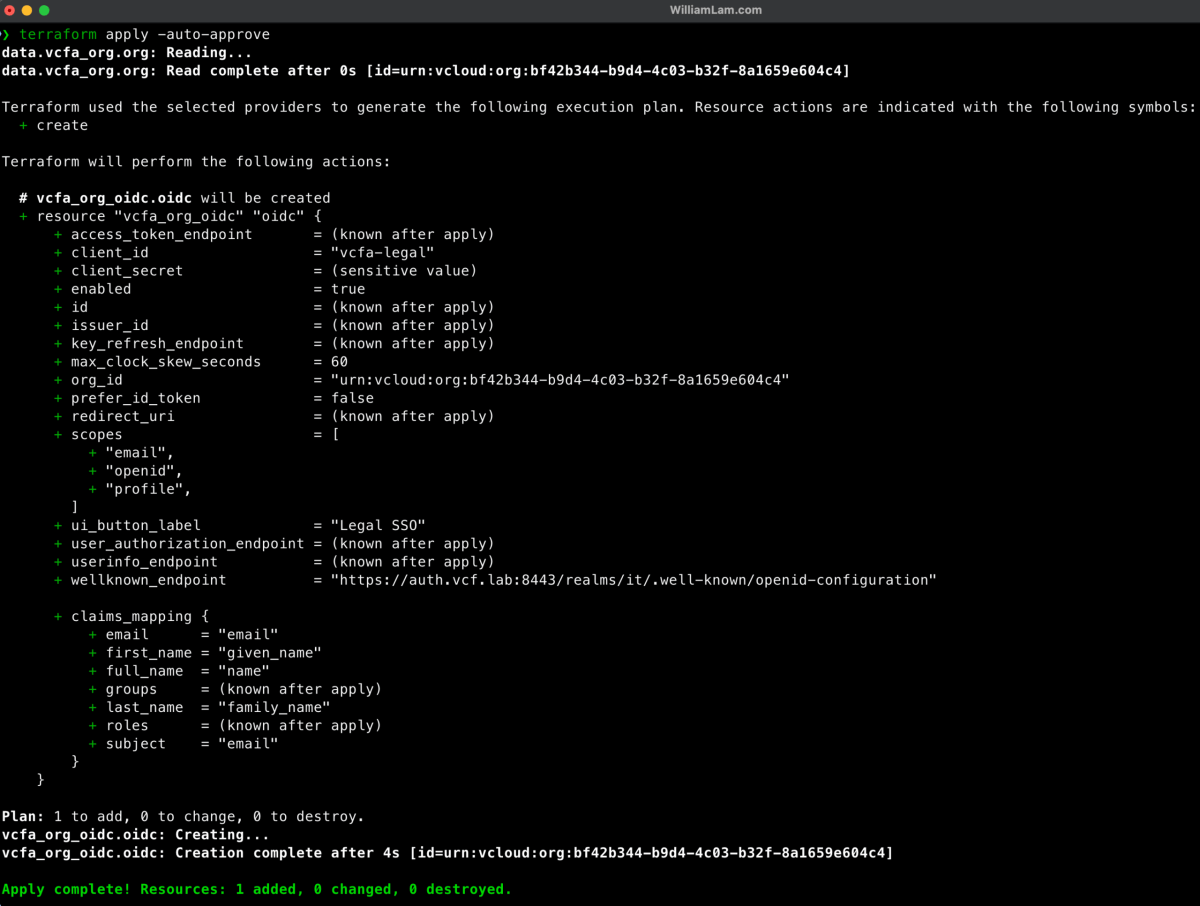Click the red close window control
The image size is (1200, 906).
tap(12, 10)
